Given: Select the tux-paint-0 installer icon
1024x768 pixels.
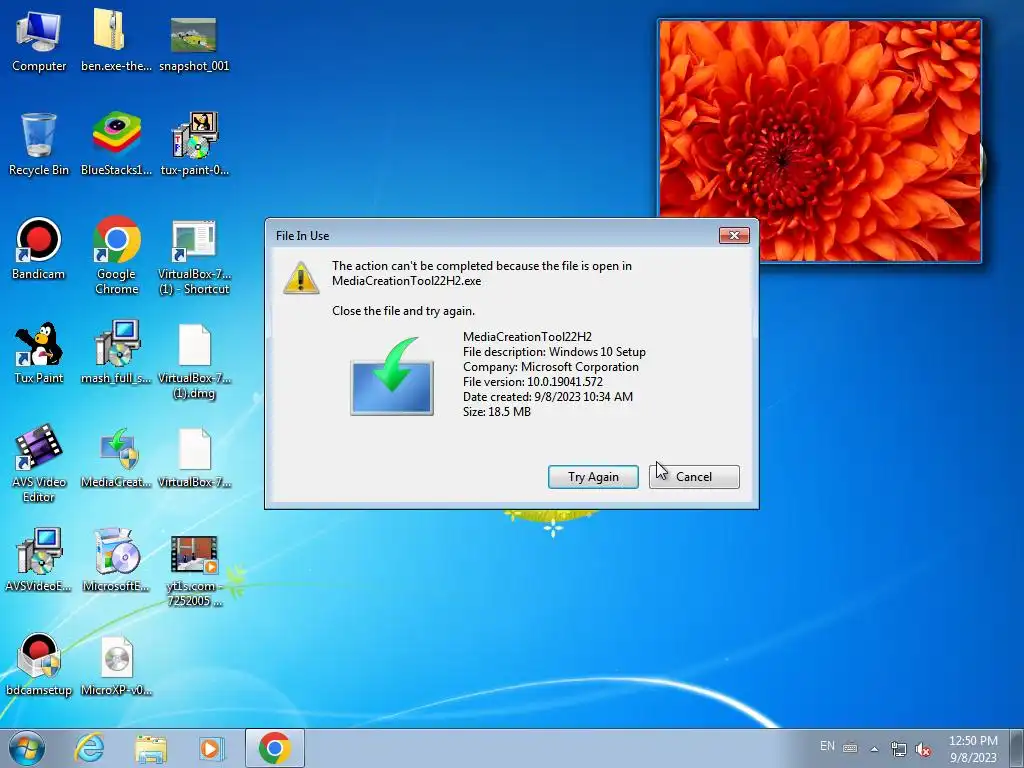Looking at the screenshot, I should 194,144.
